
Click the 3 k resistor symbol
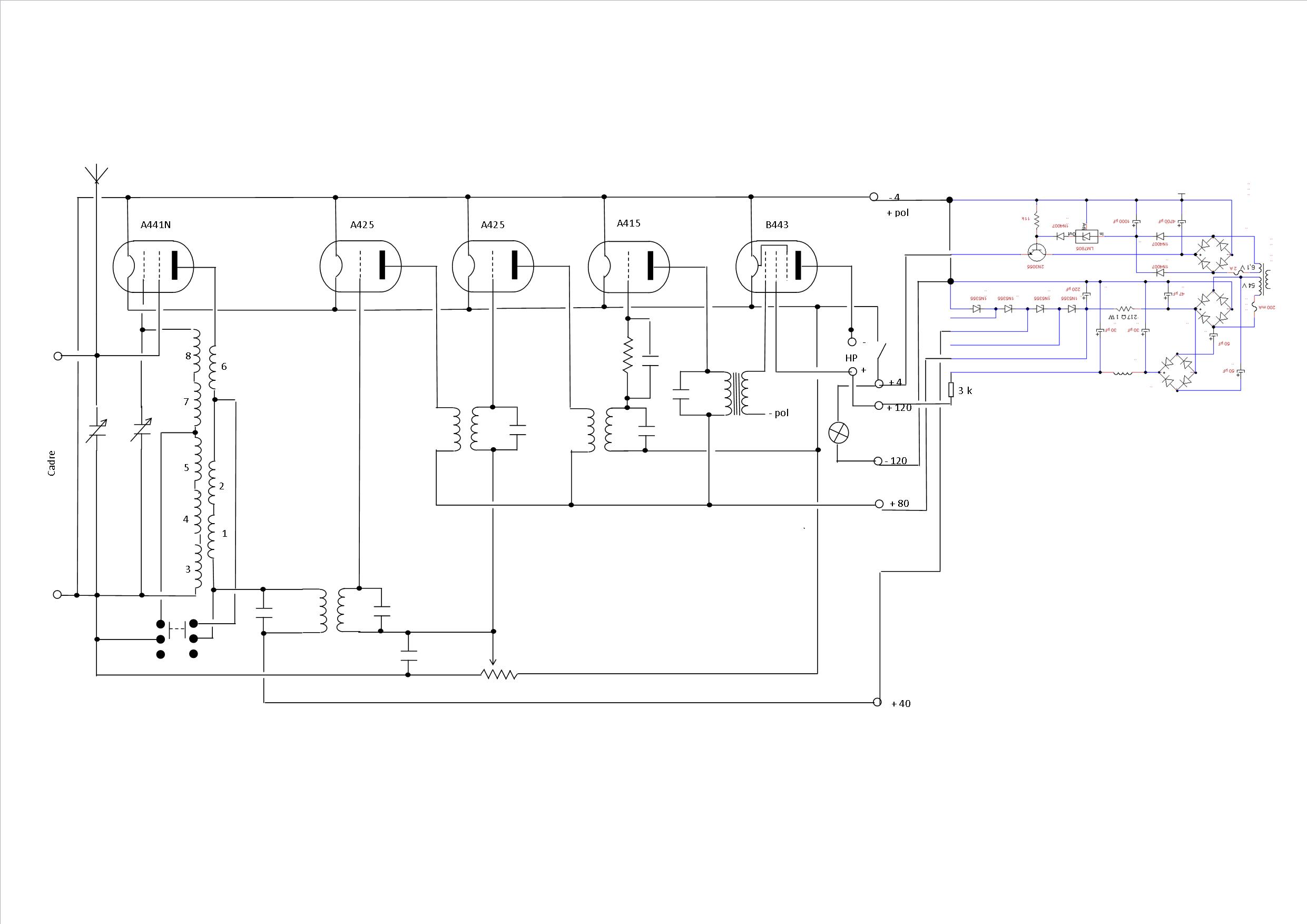pos(951,389)
